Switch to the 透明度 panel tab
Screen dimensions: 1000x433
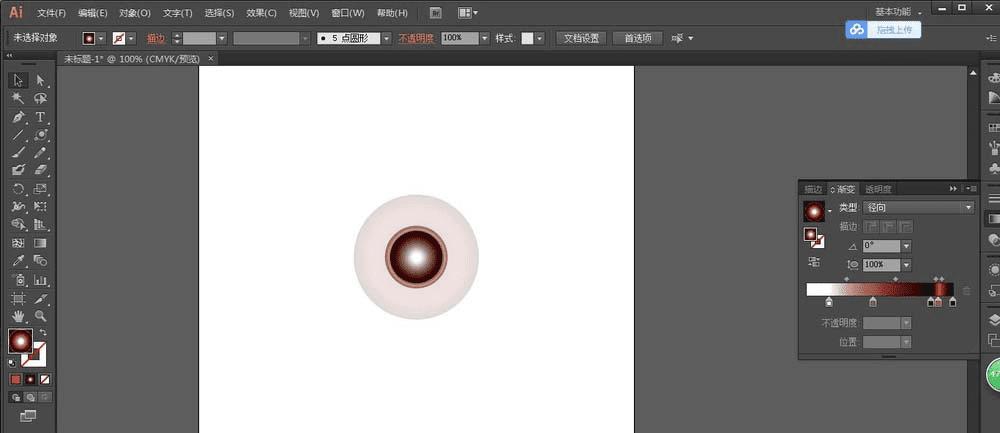[878, 189]
